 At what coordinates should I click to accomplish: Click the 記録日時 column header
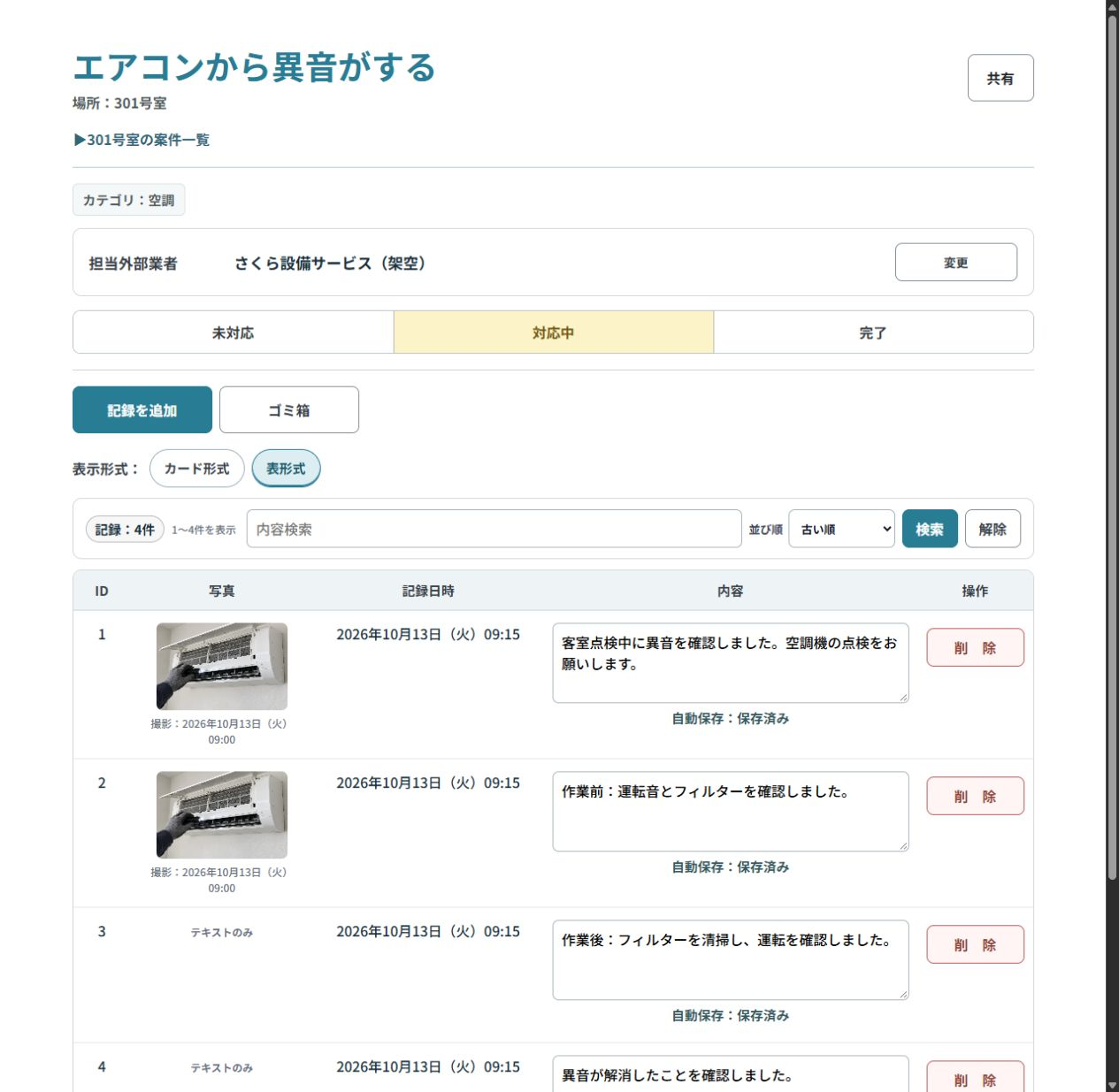pyautogui.click(x=428, y=591)
